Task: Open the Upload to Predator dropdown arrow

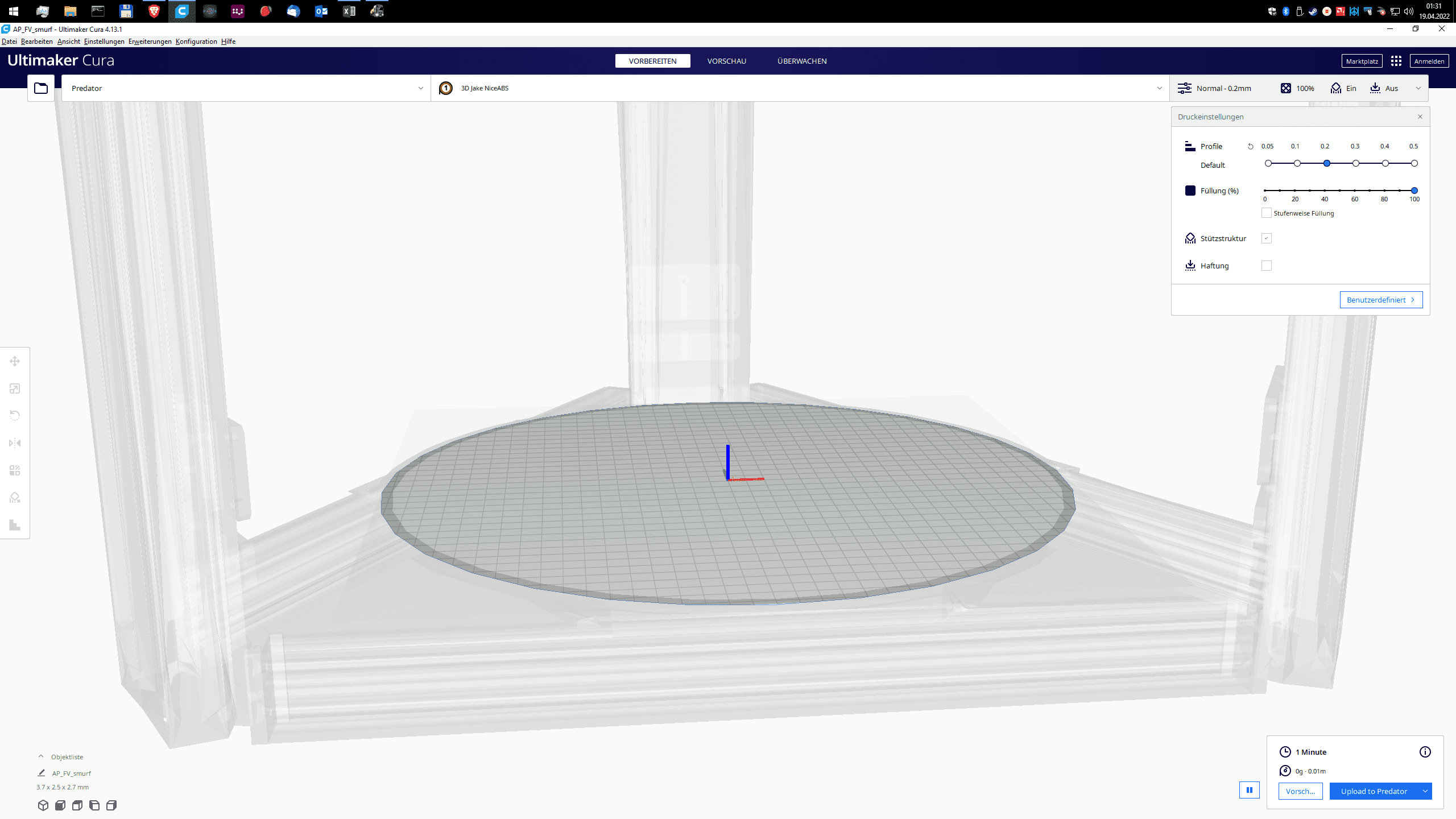Action: coord(1425,791)
